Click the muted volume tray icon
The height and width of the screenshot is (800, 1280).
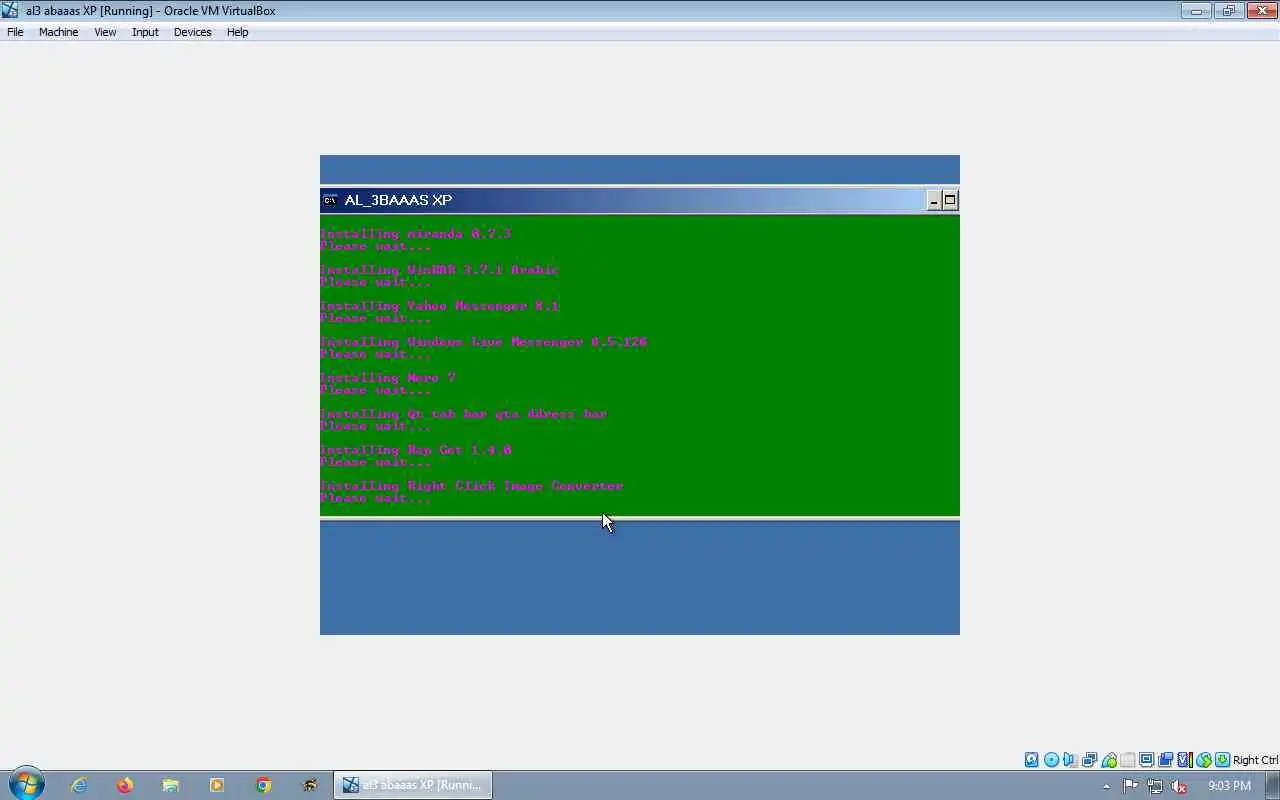point(1179,786)
